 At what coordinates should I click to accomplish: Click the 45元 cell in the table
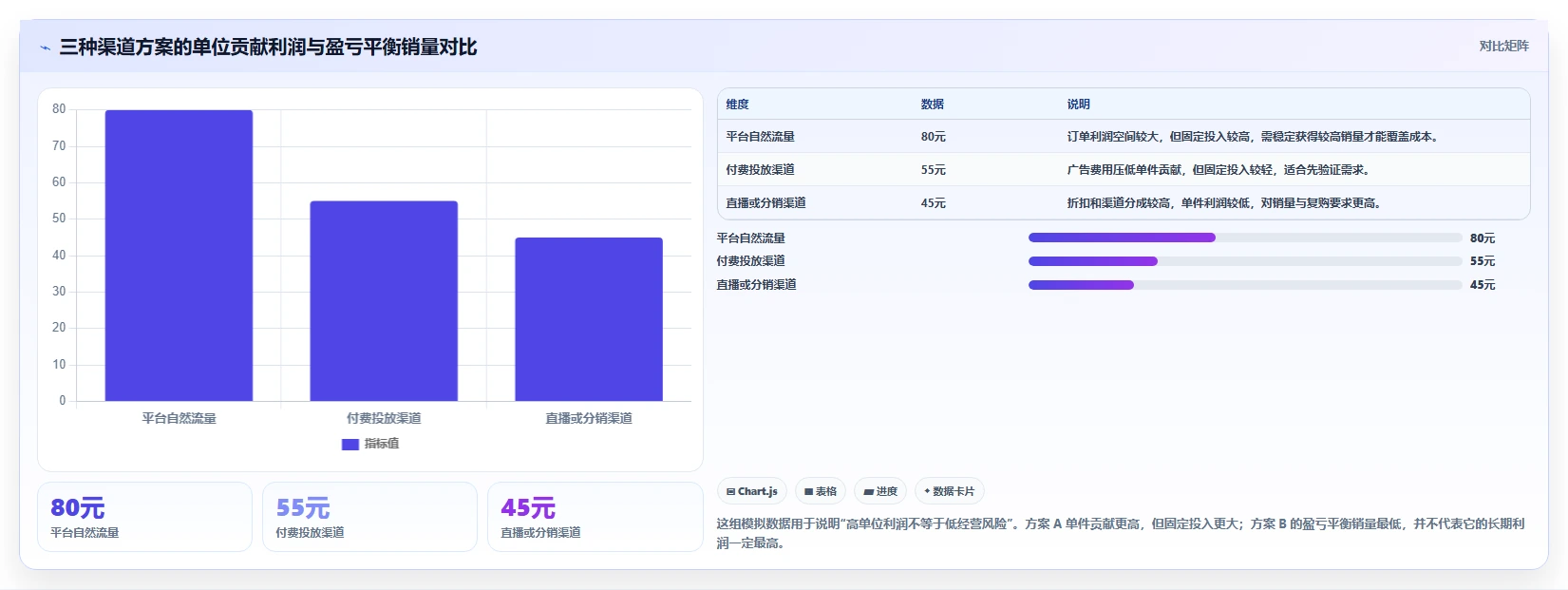[x=934, y=203]
